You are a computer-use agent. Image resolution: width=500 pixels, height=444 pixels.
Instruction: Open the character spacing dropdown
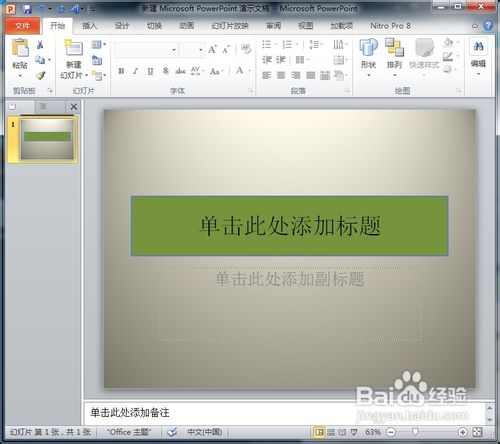197,71
